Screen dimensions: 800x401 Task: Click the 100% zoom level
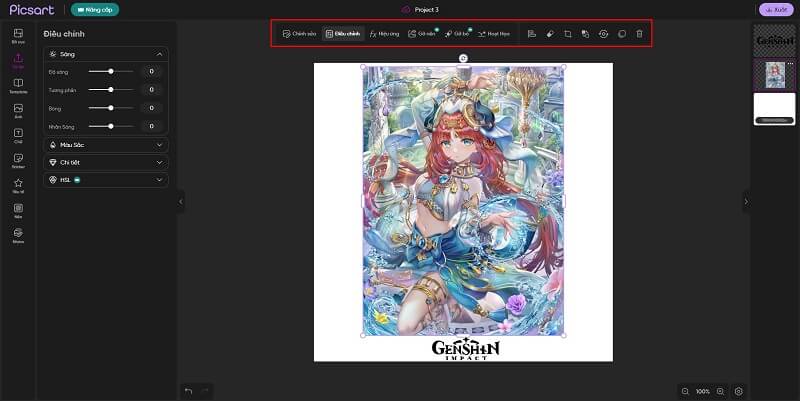pos(703,391)
